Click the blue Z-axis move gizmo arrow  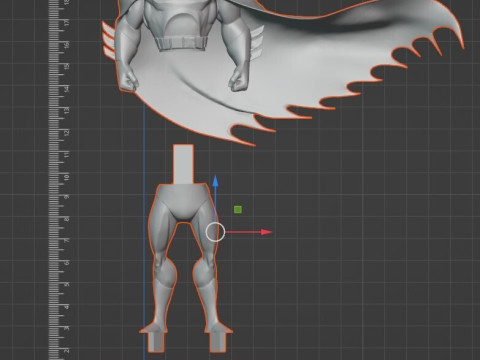tap(215, 180)
